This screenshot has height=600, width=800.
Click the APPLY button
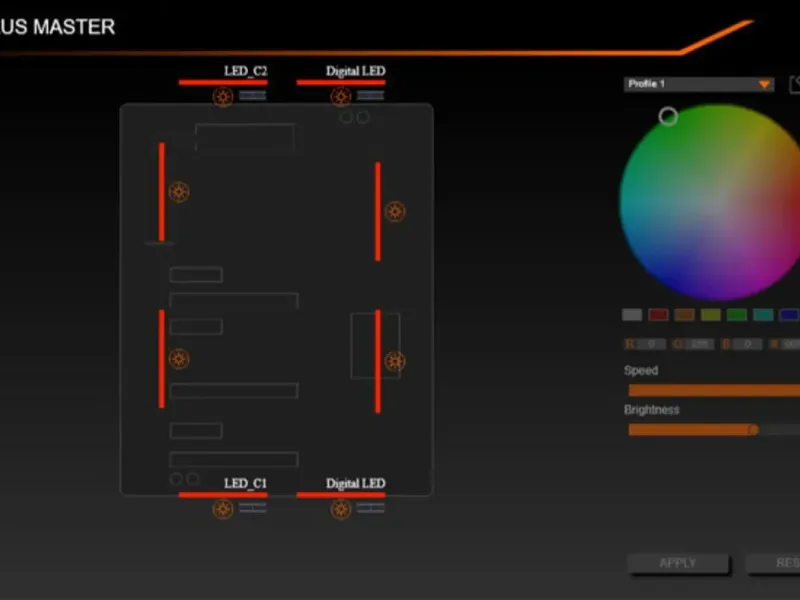678,563
